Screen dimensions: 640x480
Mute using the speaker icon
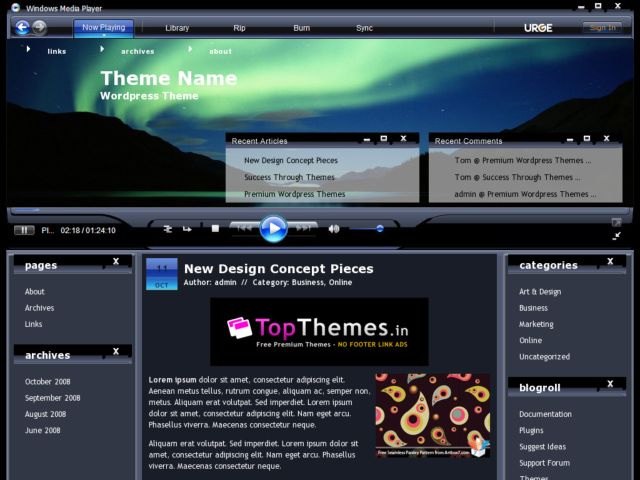coord(334,229)
